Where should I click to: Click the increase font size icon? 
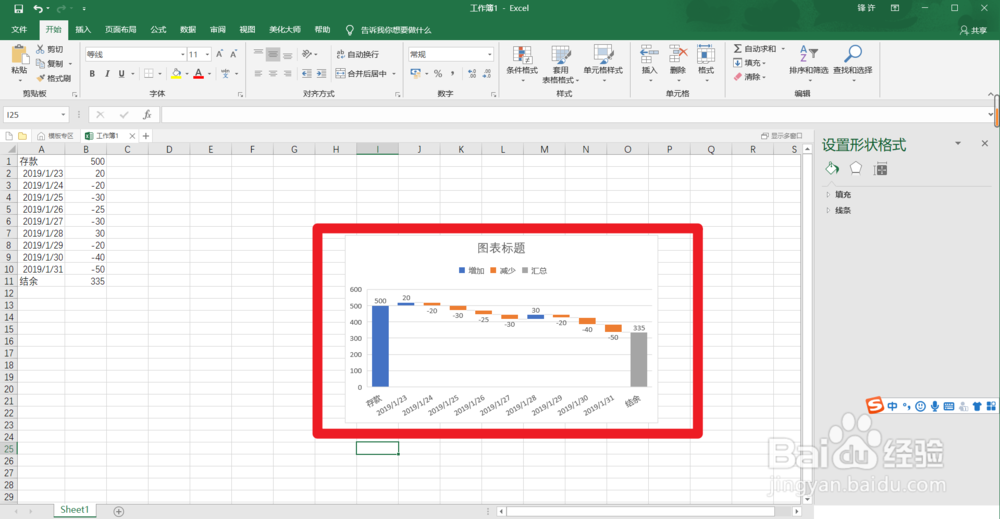(219, 54)
